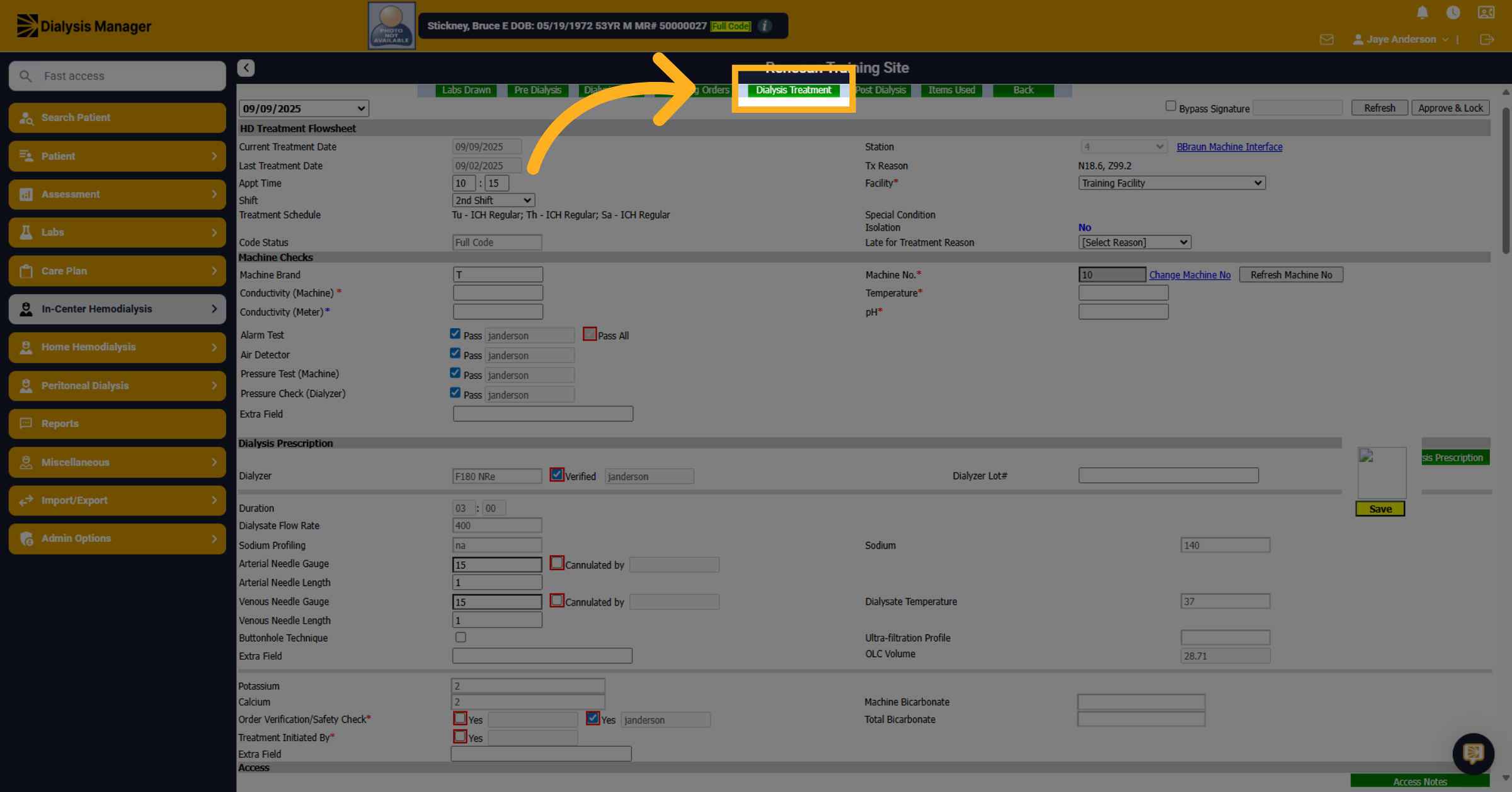
Task: Enable the Bypass Signature checkbox
Action: click(1171, 106)
